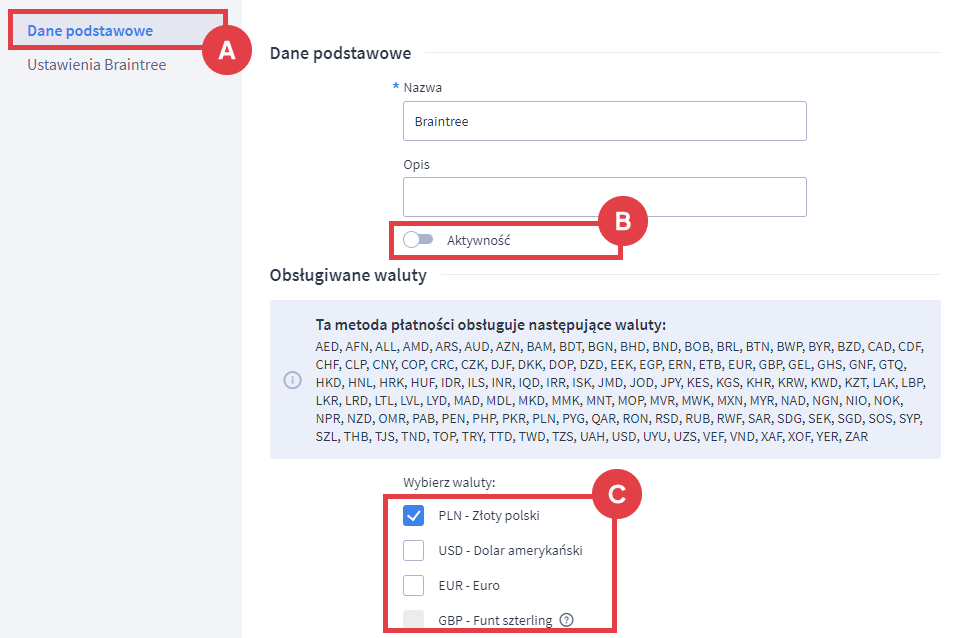Click the EUR - Euro label text
This screenshot has height=638, width=964.
click(468, 585)
